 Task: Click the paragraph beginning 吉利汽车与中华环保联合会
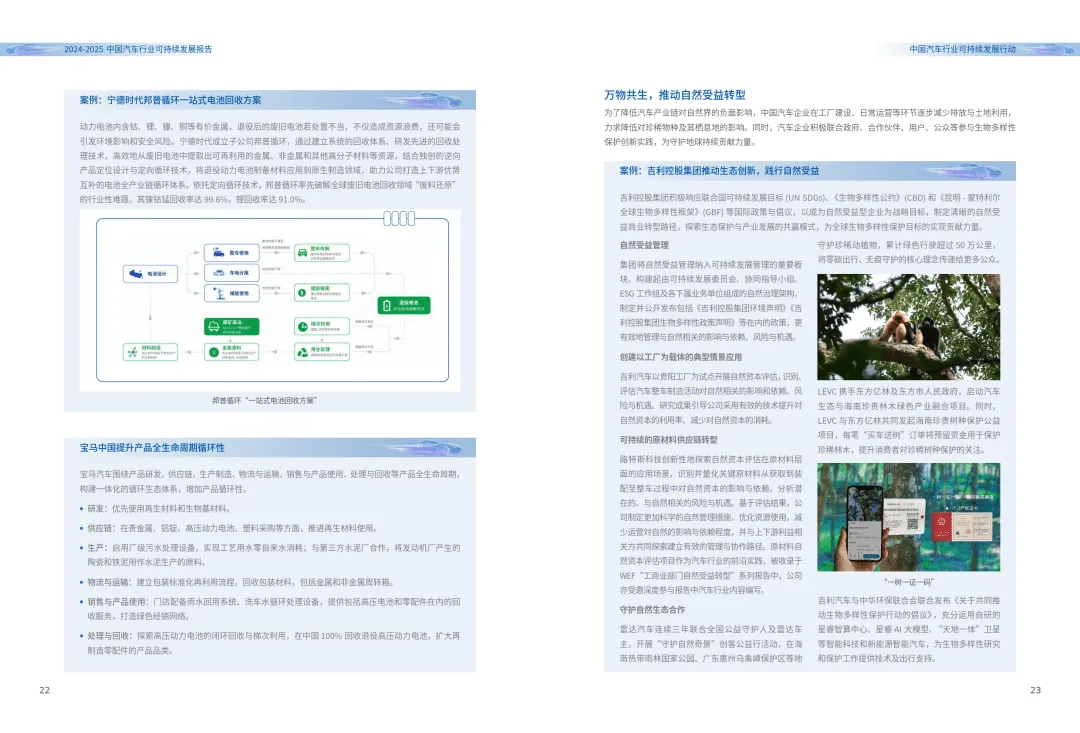click(908, 629)
